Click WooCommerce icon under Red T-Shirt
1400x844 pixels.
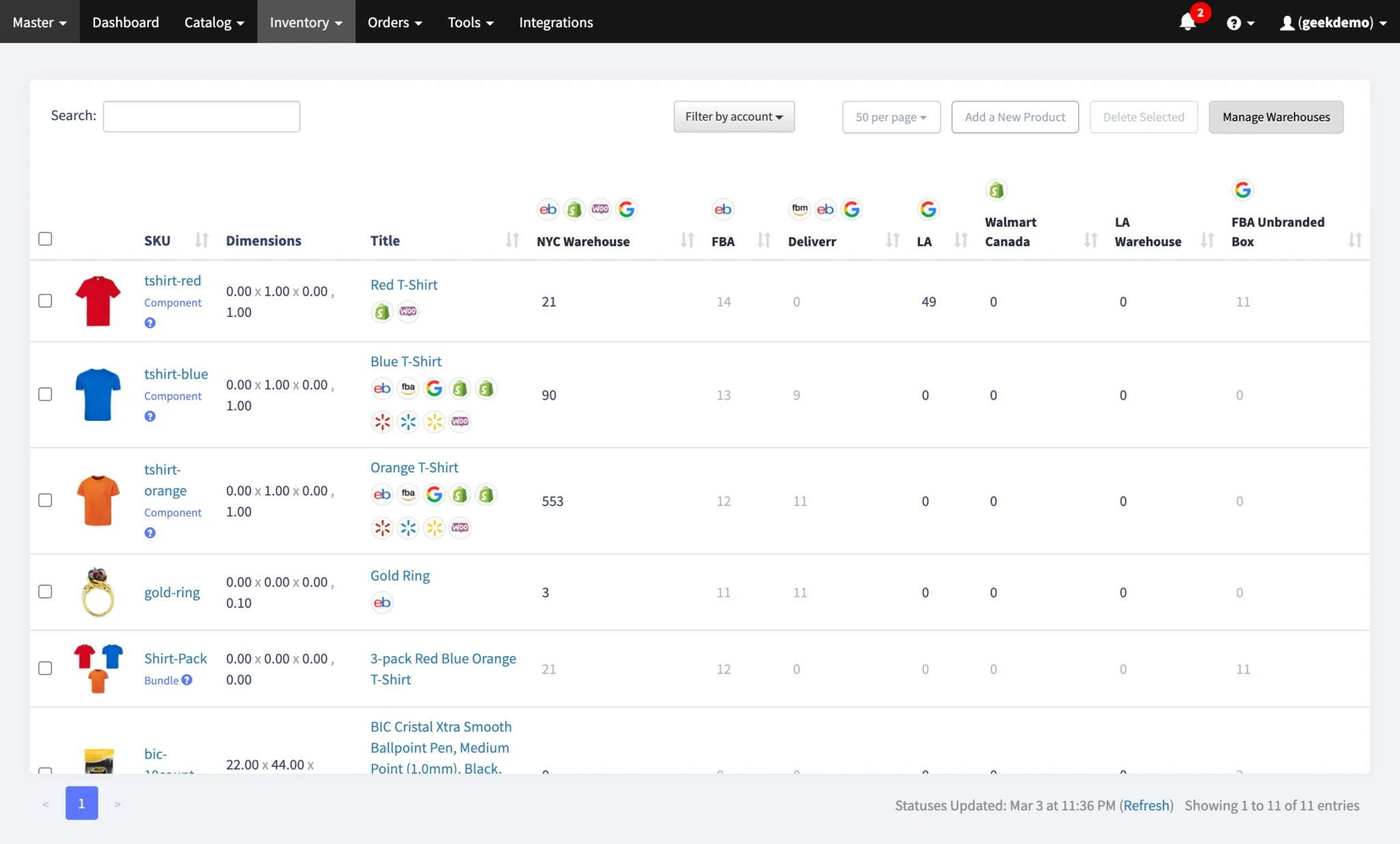click(408, 312)
